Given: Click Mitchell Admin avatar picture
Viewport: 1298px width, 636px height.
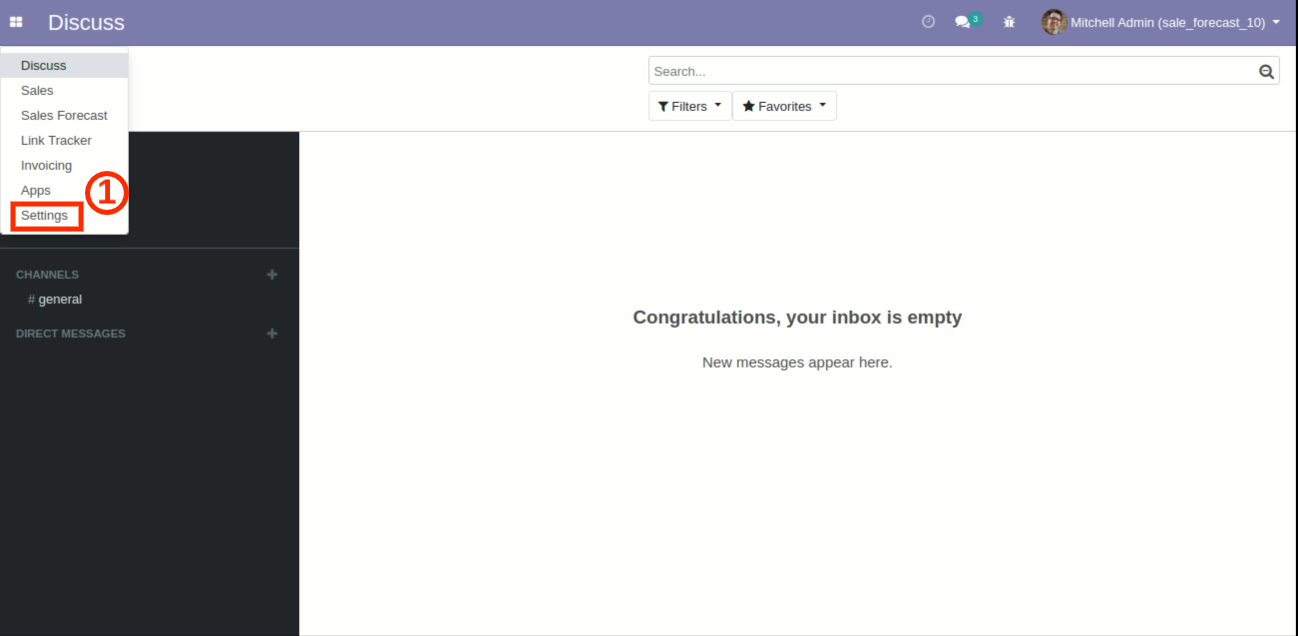Looking at the screenshot, I should (x=1053, y=22).
